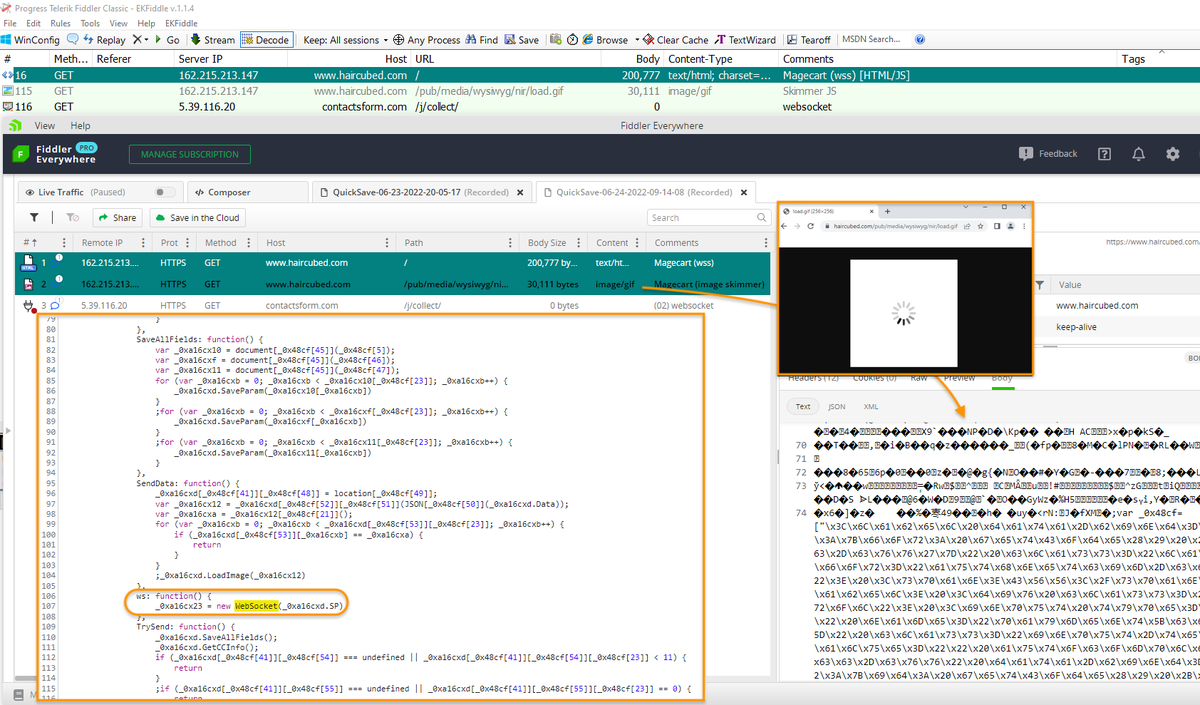Click the Share button
The width and height of the screenshot is (1200, 705).
[118, 217]
